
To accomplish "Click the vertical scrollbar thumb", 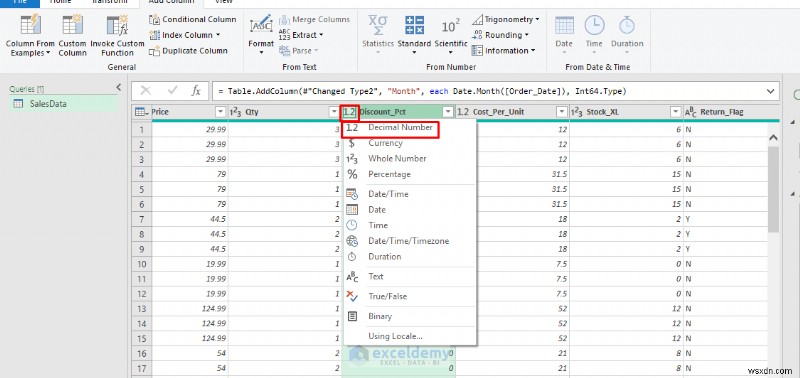I will 773,188.
